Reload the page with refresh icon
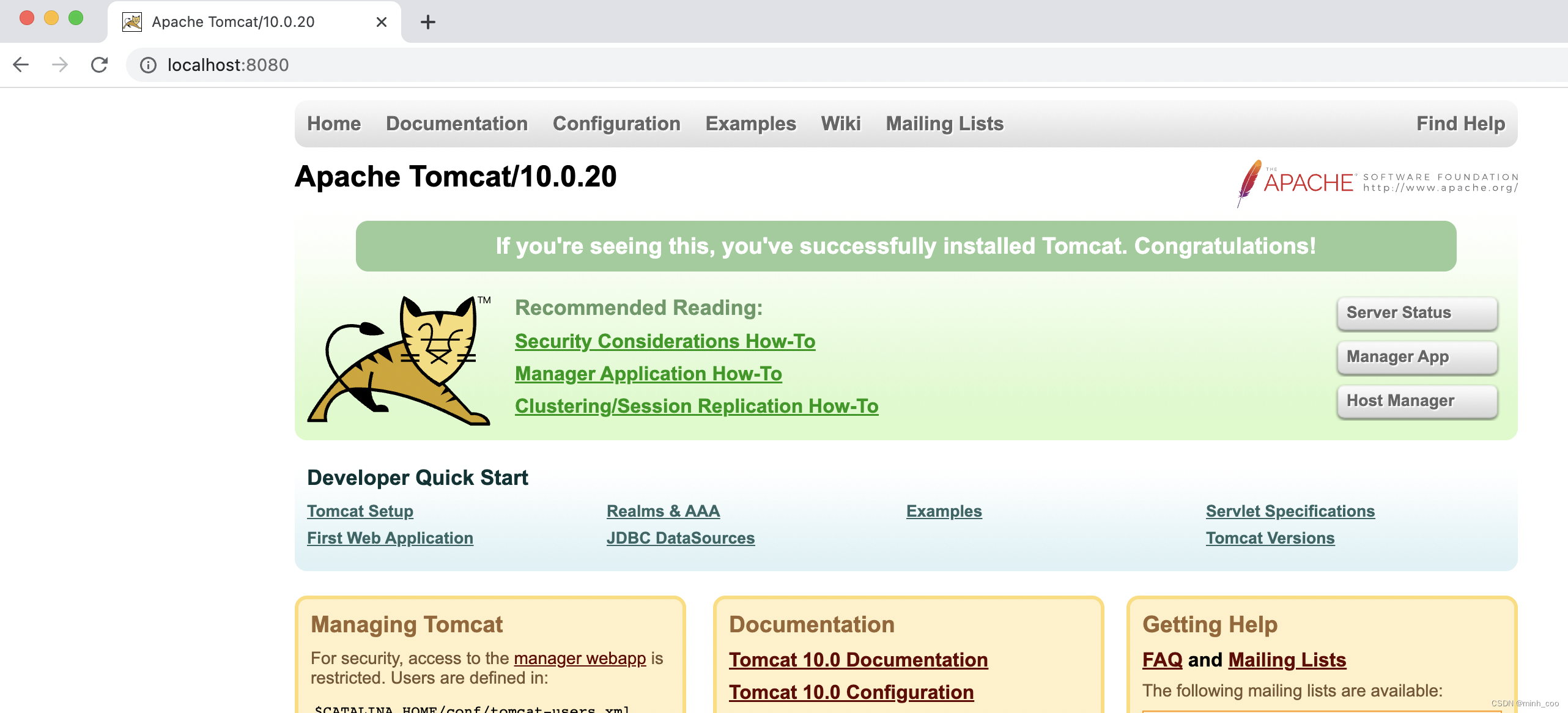Screen dimensions: 1568x713 point(99,65)
